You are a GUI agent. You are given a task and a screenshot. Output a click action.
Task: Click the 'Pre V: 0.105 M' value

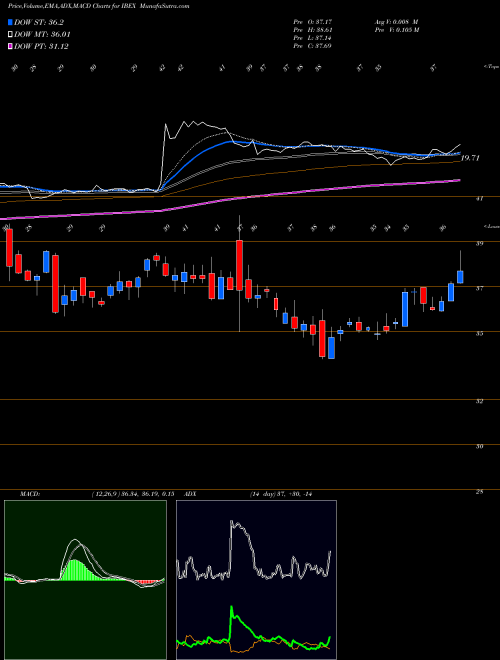coord(396,30)
